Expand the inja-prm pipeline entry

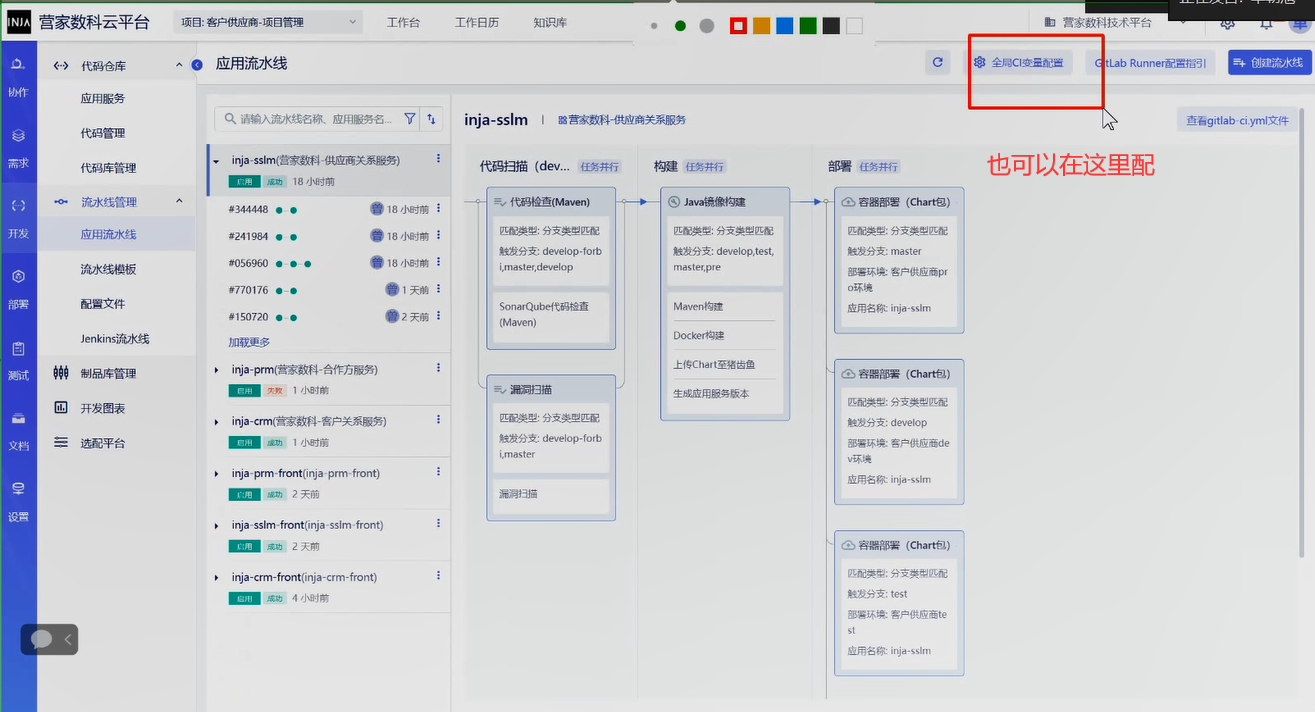[x=216, y=370]
